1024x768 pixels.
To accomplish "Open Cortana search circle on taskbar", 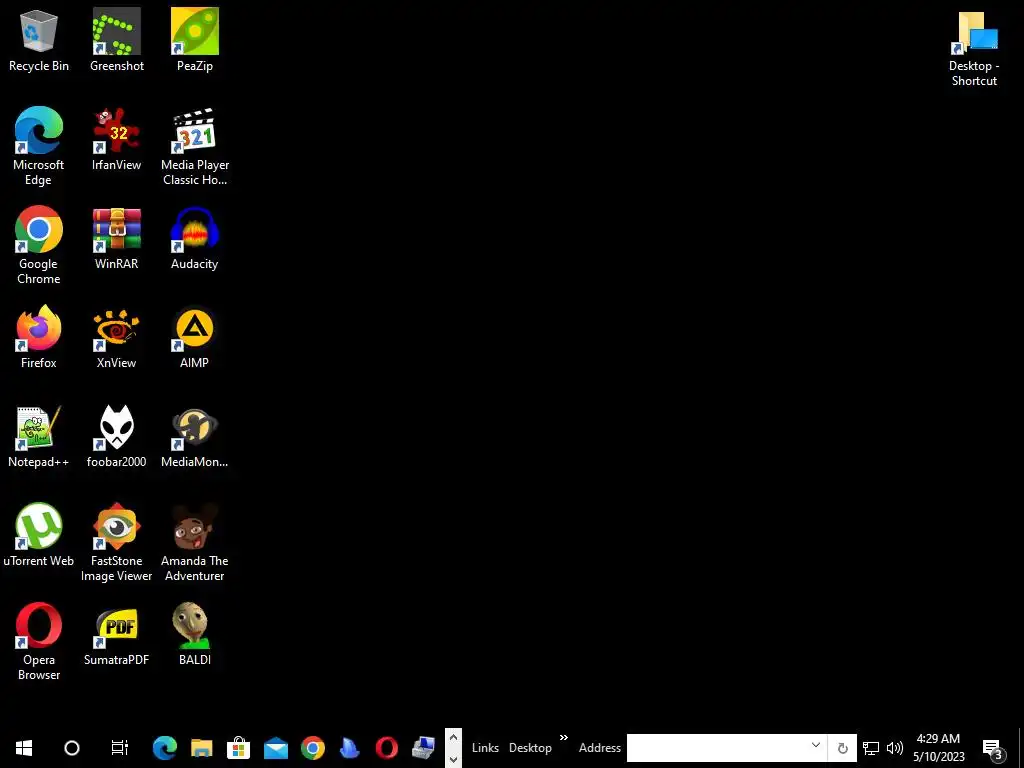I will (72, 748).
